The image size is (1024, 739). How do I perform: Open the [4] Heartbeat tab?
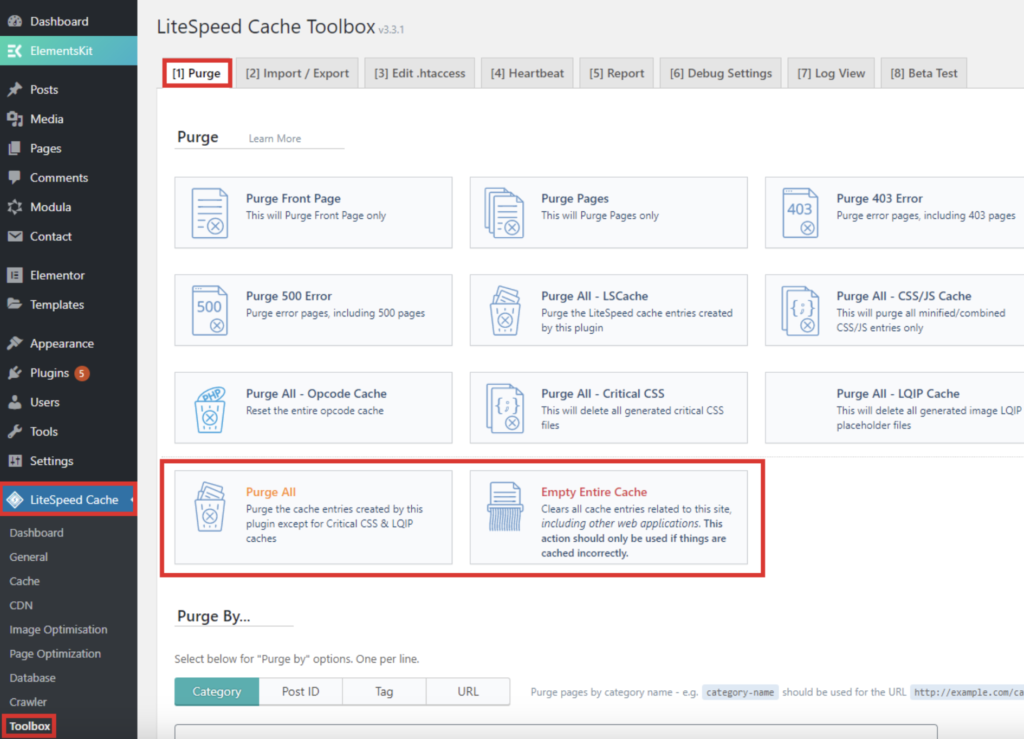527,73
